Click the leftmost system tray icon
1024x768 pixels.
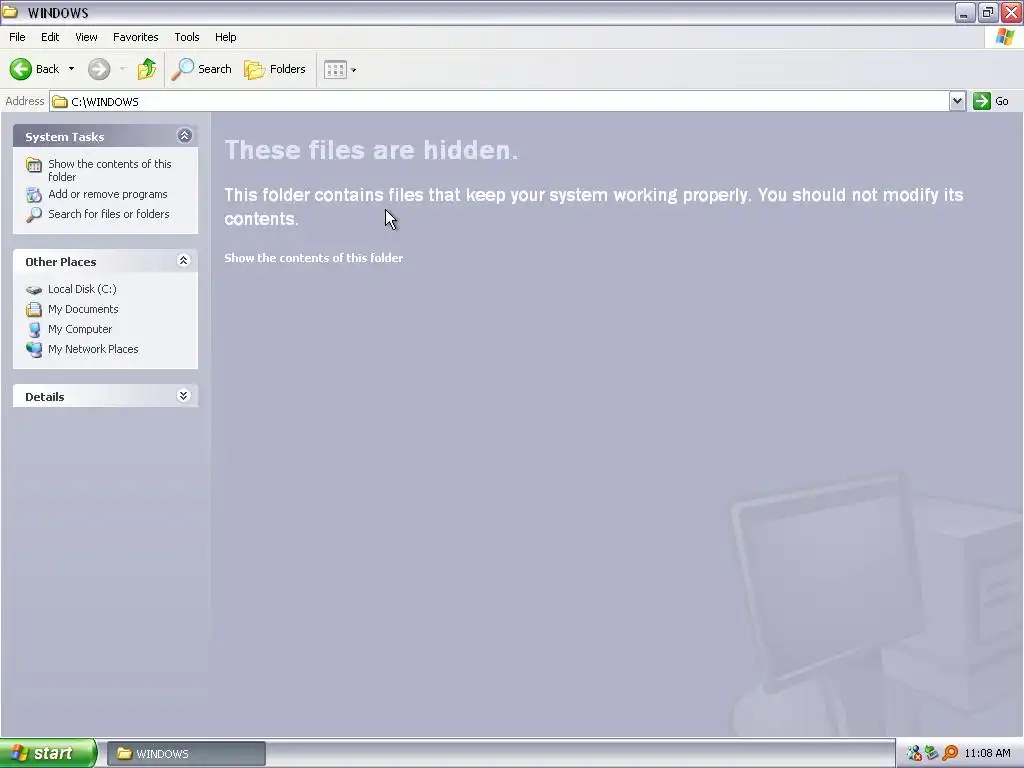(x=914, y=753)
